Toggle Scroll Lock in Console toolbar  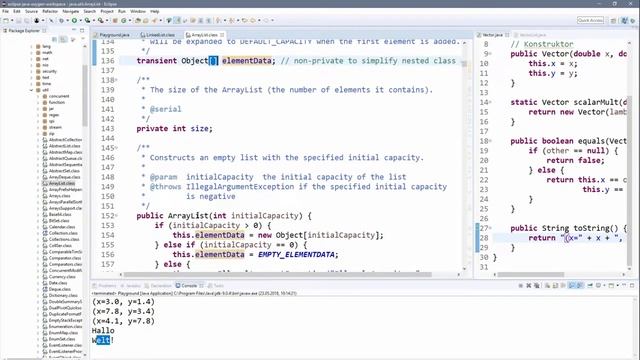click(555, 286)
